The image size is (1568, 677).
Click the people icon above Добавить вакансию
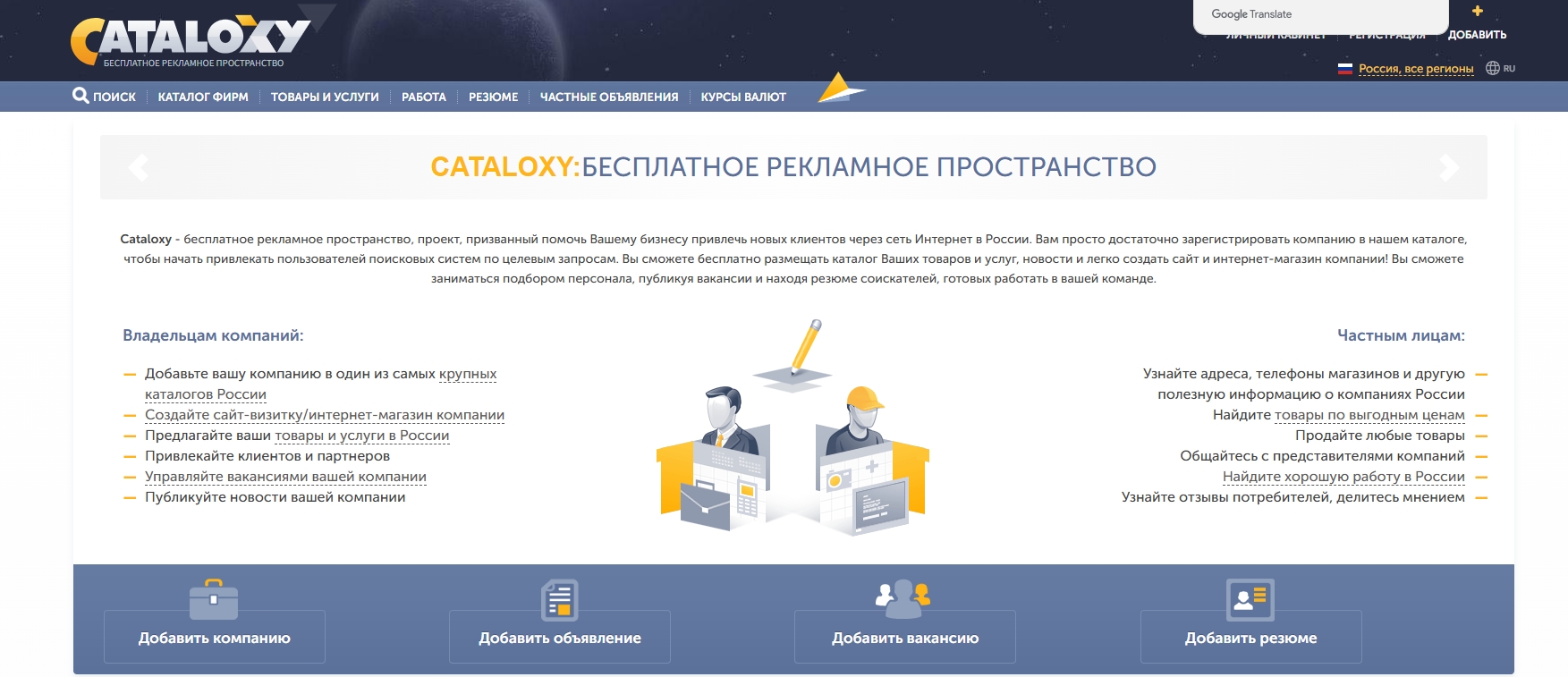coord(903,599)
